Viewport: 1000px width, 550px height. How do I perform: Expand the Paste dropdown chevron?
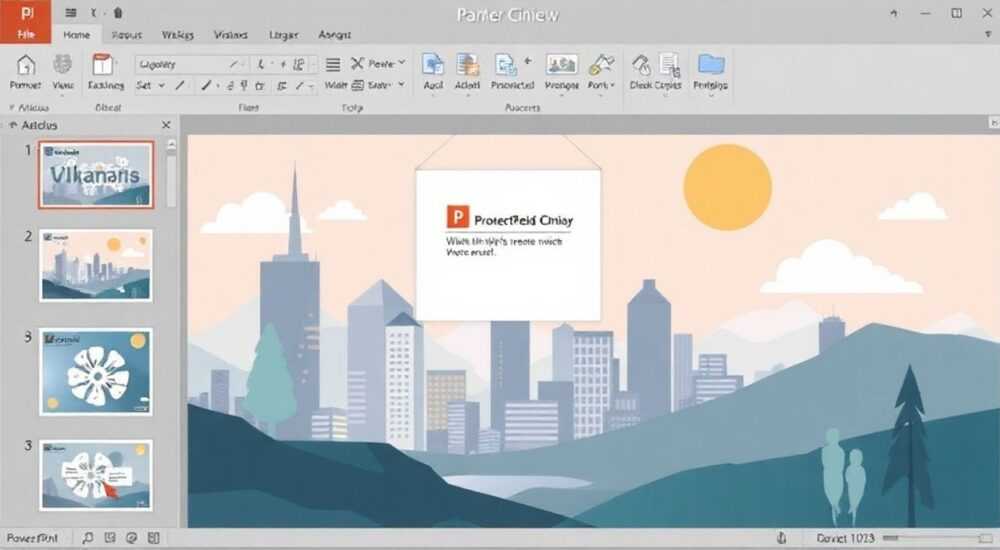(x=402, y=63)
